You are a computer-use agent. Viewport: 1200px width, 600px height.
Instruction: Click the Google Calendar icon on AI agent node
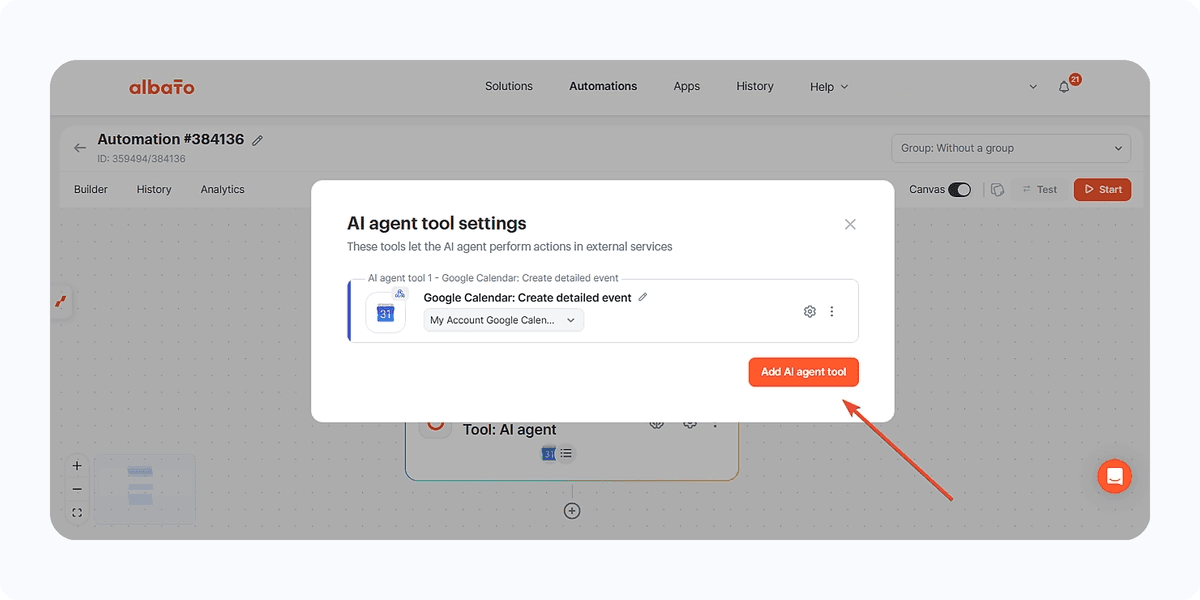tap(548, 454)
